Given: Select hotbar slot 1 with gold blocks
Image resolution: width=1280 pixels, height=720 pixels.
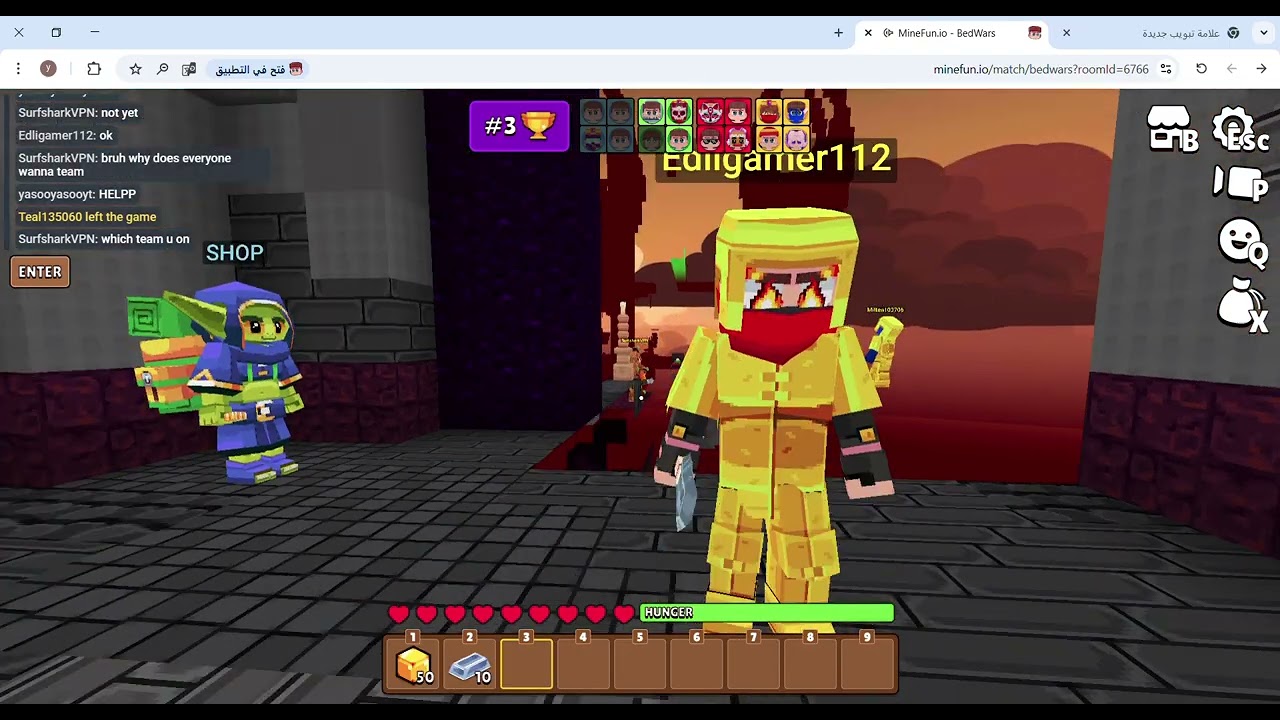Looking at the screenshot, I should pyautogui.click(x=413, y=663).
